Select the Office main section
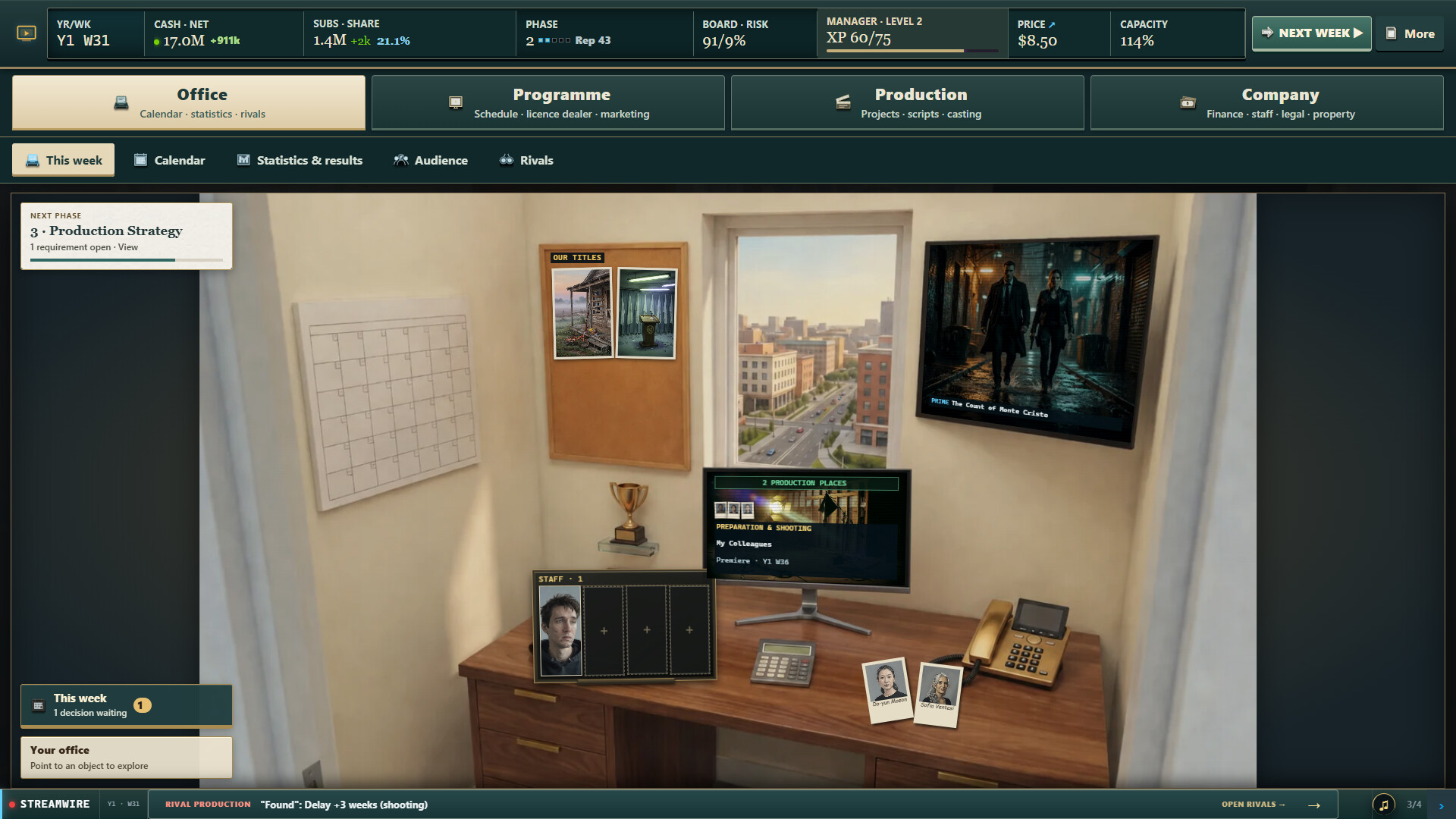The image size is (1456, 819). (189, 102)
